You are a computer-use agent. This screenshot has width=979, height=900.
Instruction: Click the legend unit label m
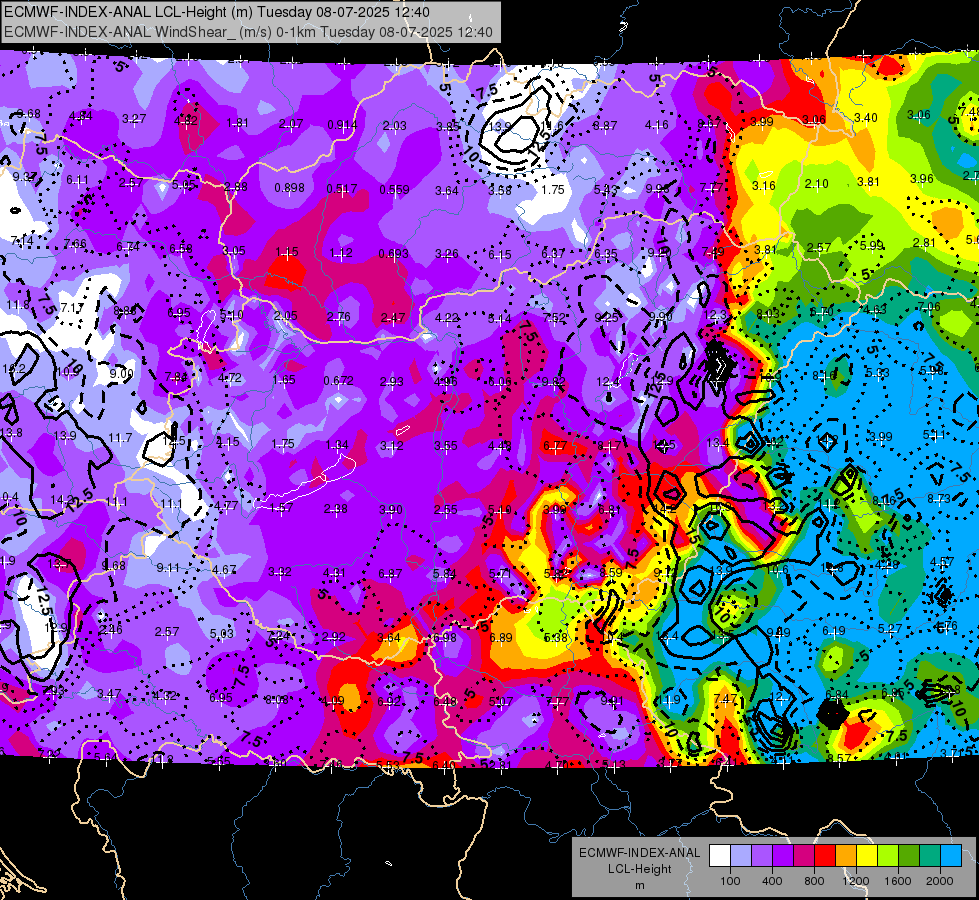tap(640, 886)
